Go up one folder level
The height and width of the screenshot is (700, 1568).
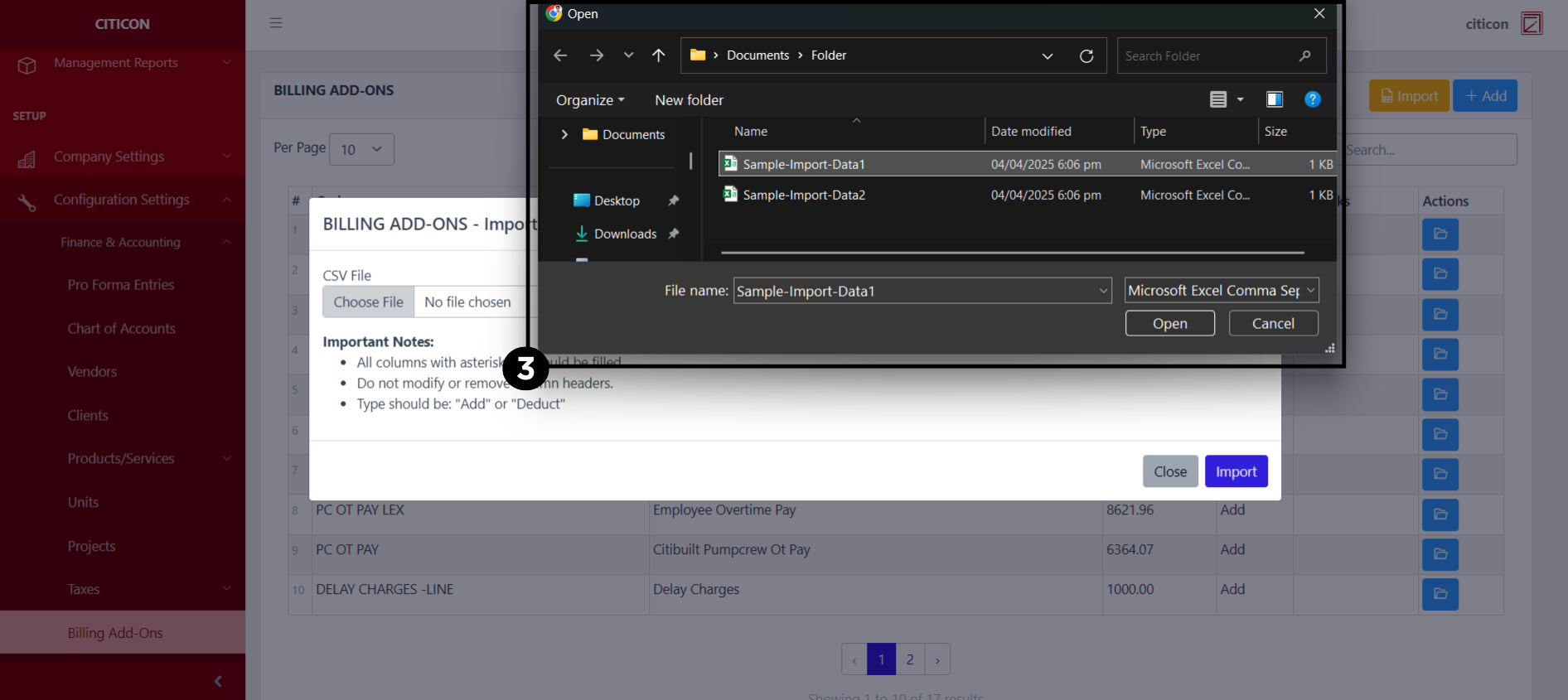pos(658,56)
